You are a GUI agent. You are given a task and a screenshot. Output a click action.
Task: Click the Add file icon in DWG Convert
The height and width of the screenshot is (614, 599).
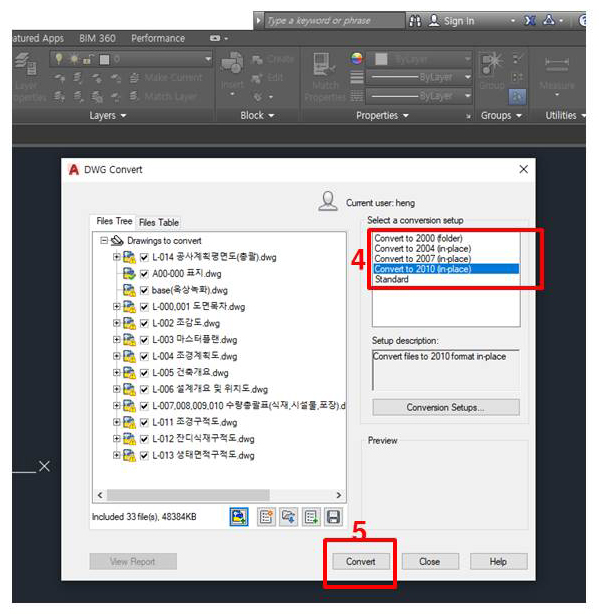click(238, 517)
